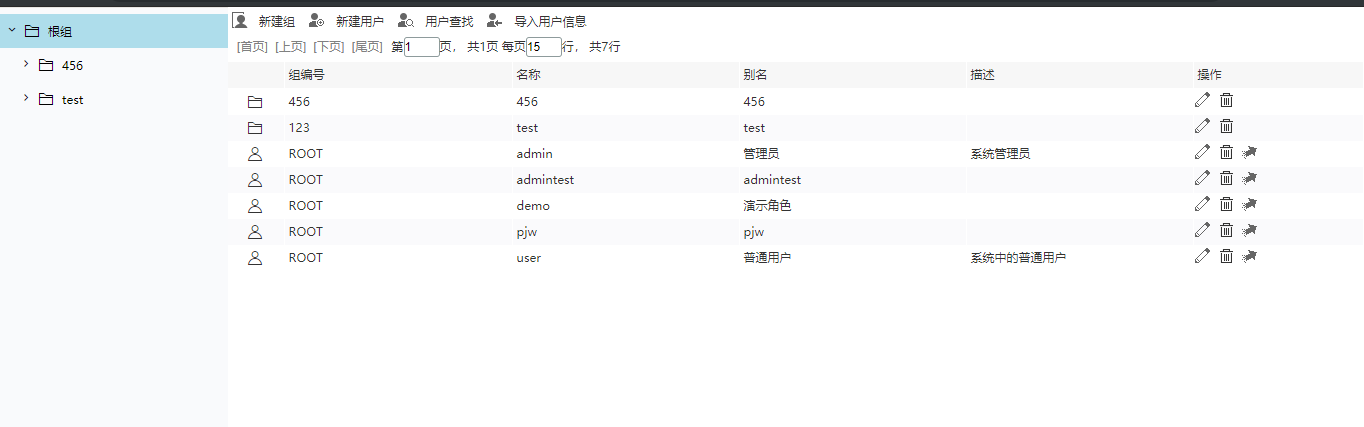Click the arrow icon for admintest
The image size is (1364, 427).
click(1250, 178)
